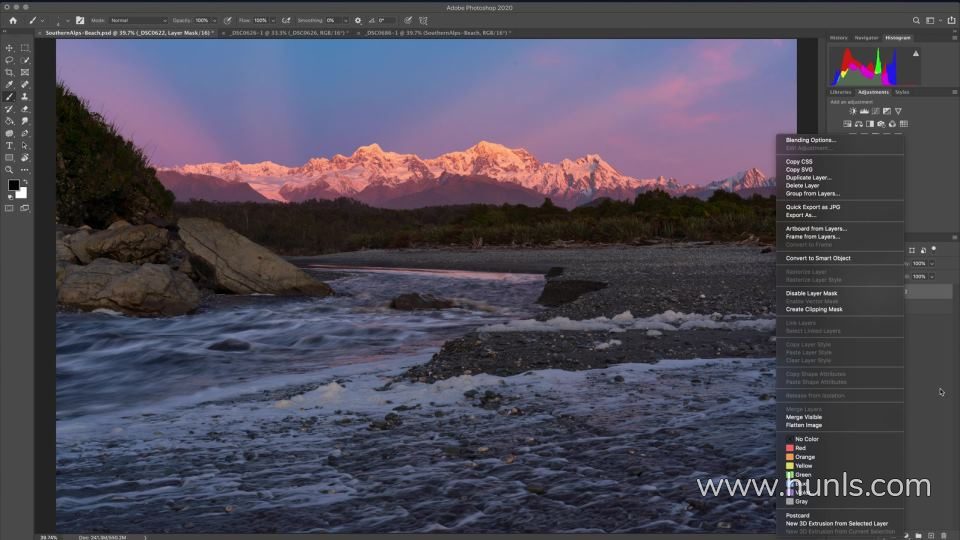
Task: Select the Zoom magnifier tool
Action: tap(9, 170)
